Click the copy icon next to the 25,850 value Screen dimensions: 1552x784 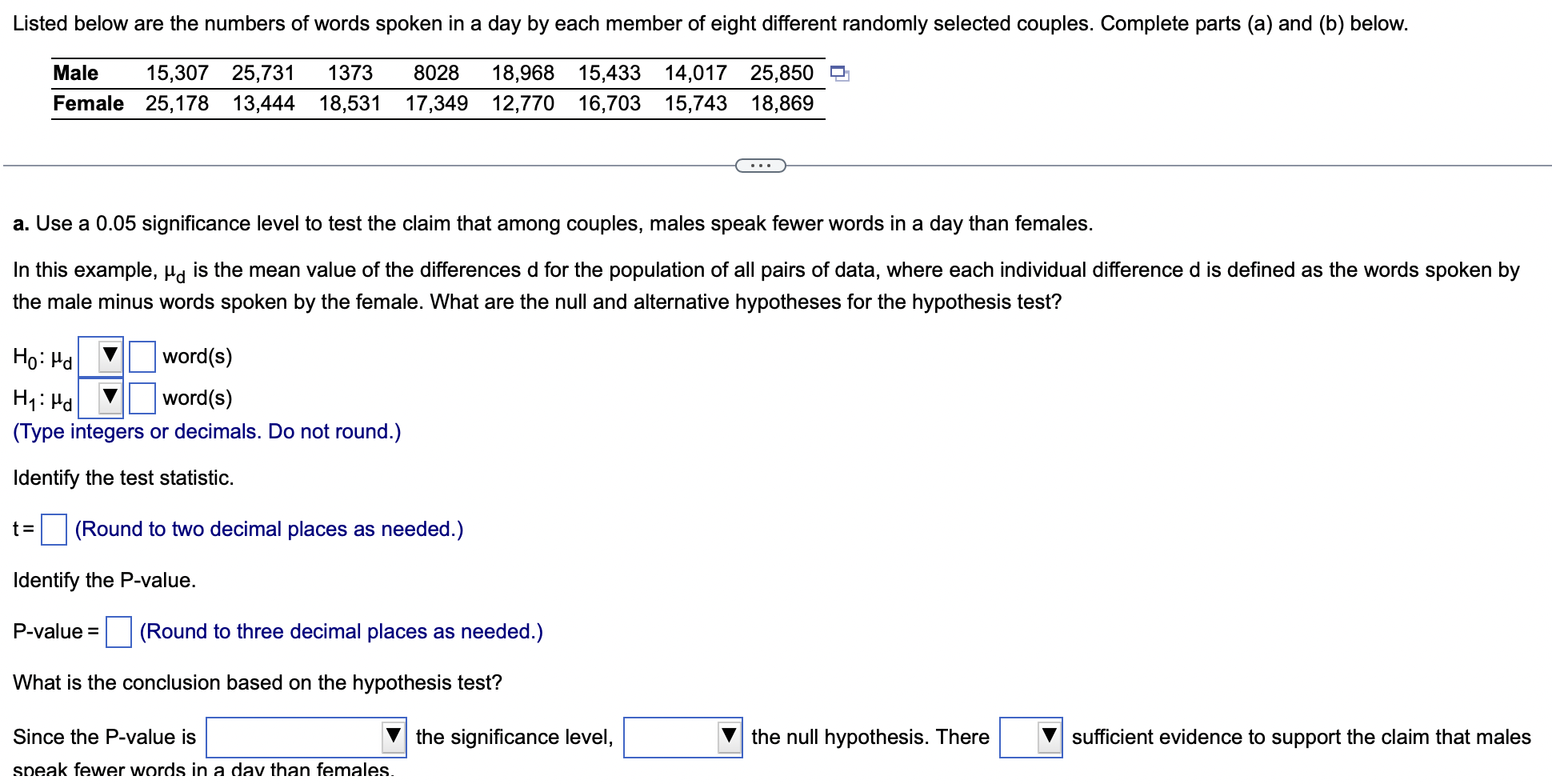pyautogui.click(x=840, y=73)
